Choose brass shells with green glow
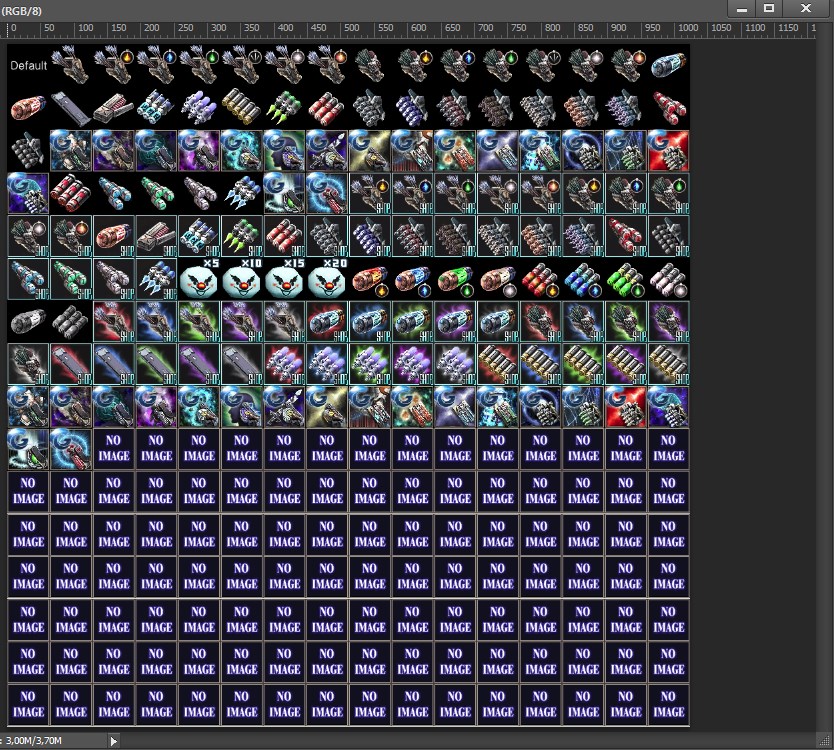Image resolution: width=834 pixels, height=750 pixels. (x=583, y=364)
